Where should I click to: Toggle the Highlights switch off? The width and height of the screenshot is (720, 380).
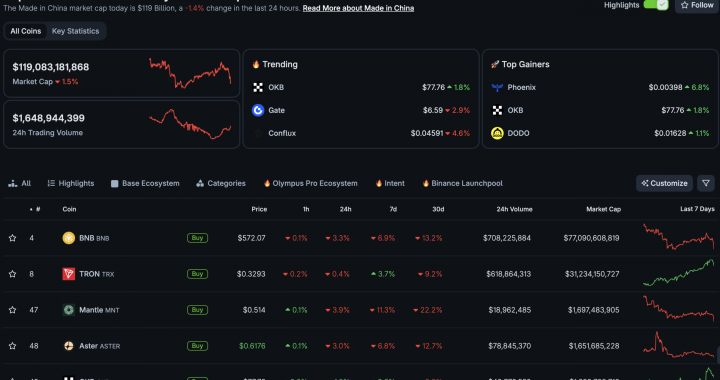(x=655, y=5)
